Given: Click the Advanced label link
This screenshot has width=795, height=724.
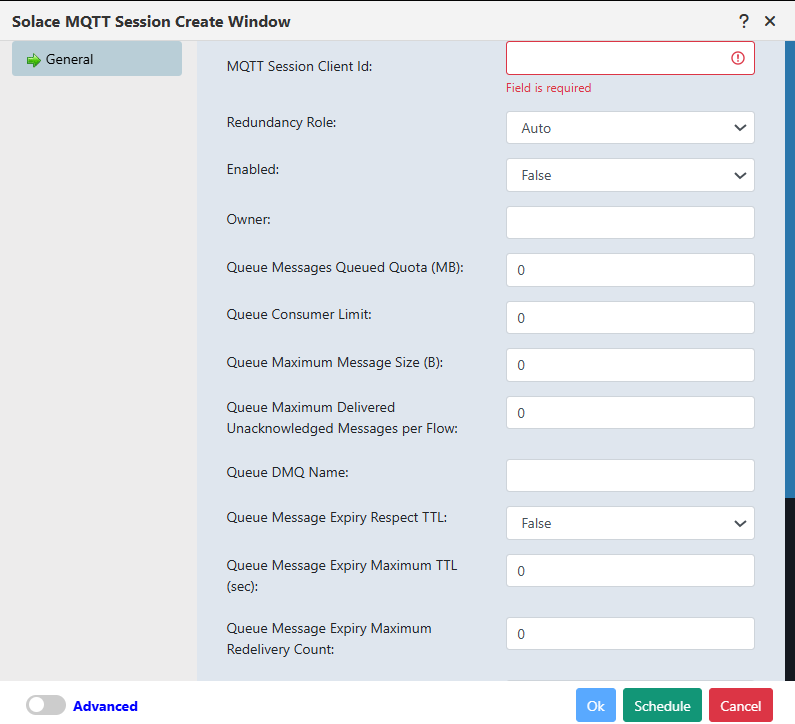Looking at the screenshot, I should (x=105, y=706).
